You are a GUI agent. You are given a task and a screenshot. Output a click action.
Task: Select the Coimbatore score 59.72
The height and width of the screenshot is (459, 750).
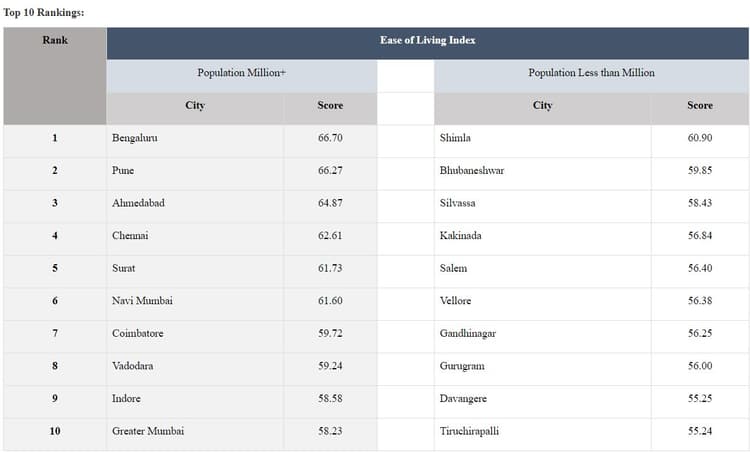click(x=330, y=334)
